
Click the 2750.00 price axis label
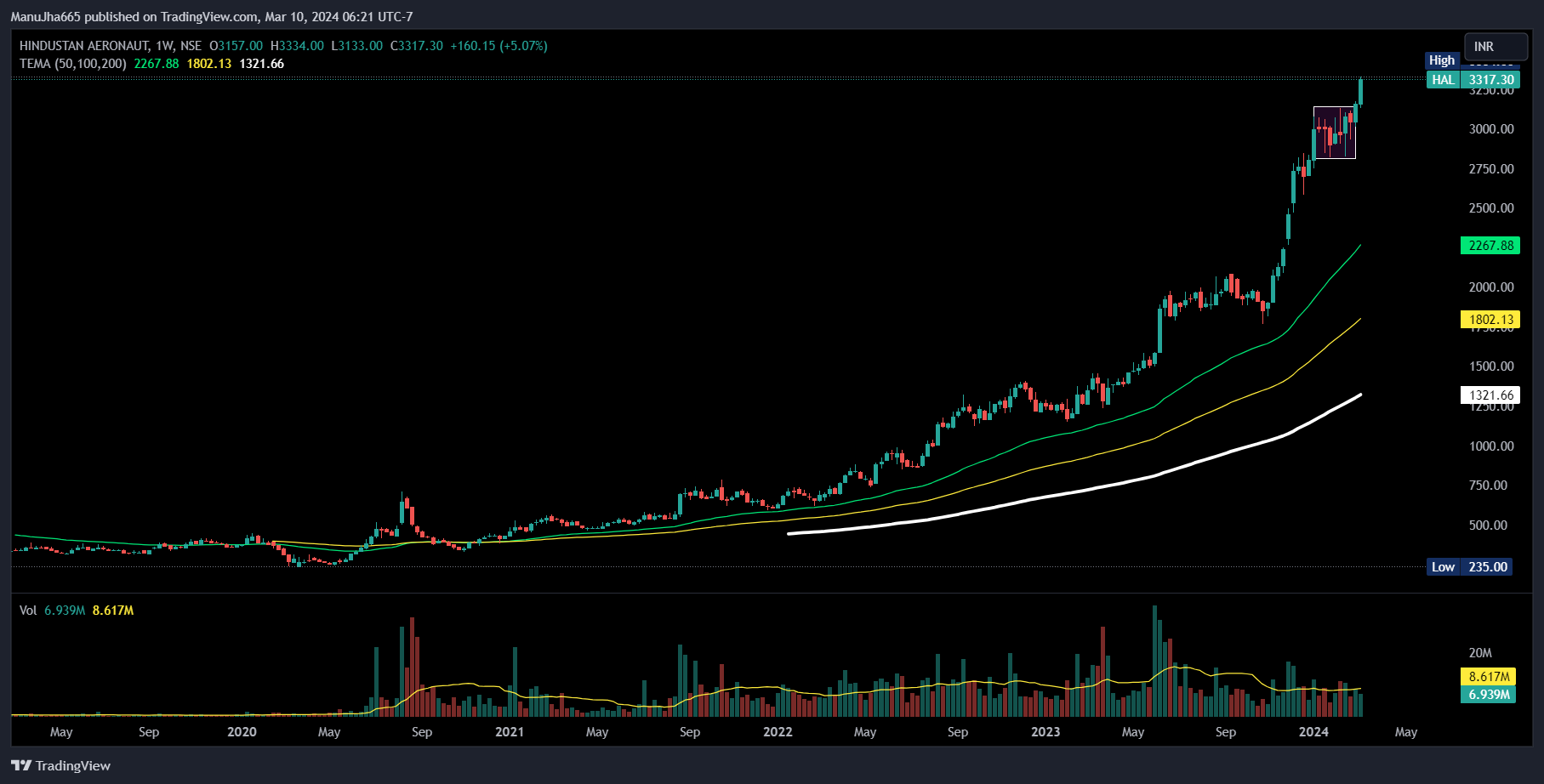tap(1491, 169)
